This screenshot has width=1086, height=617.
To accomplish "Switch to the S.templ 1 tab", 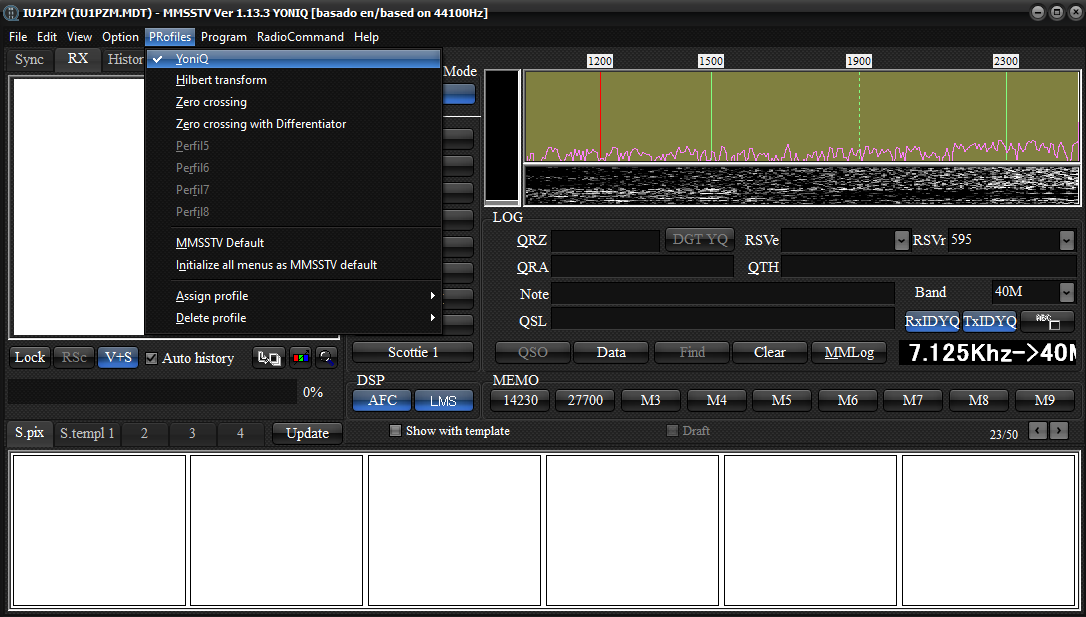I will pyautogui.click(x=87, y=433).
